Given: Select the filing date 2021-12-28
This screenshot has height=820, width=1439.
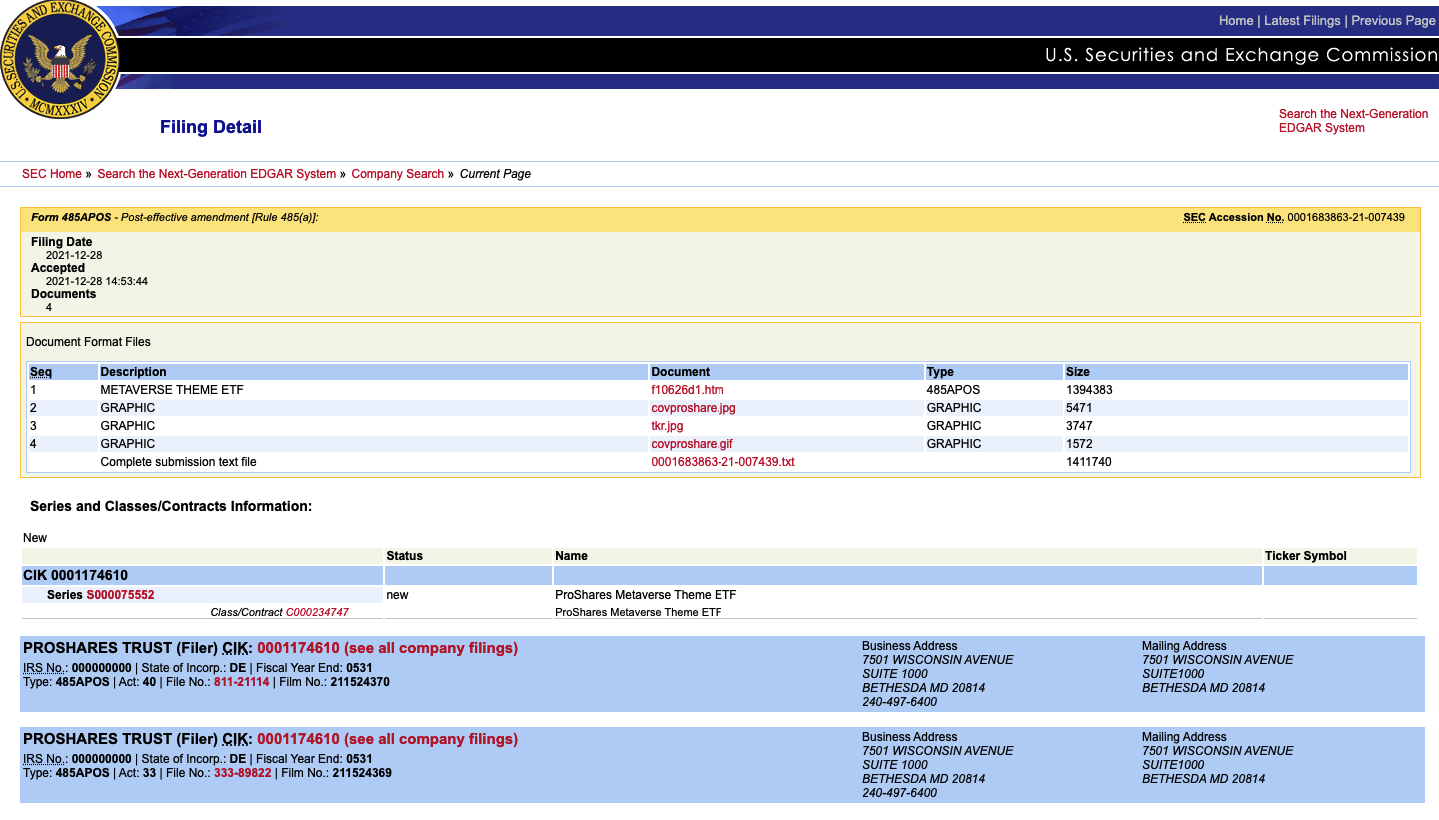Looking at the screenshot, I should 74,255.
